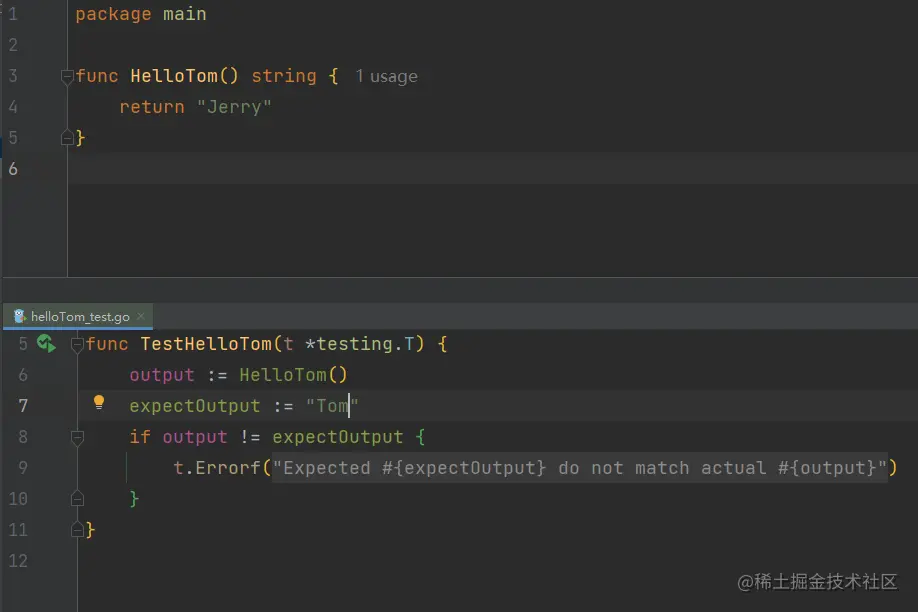This screenshot has height=612, width=918.
Task: Click the "Tom" string literal
Action: click(332, 406)
